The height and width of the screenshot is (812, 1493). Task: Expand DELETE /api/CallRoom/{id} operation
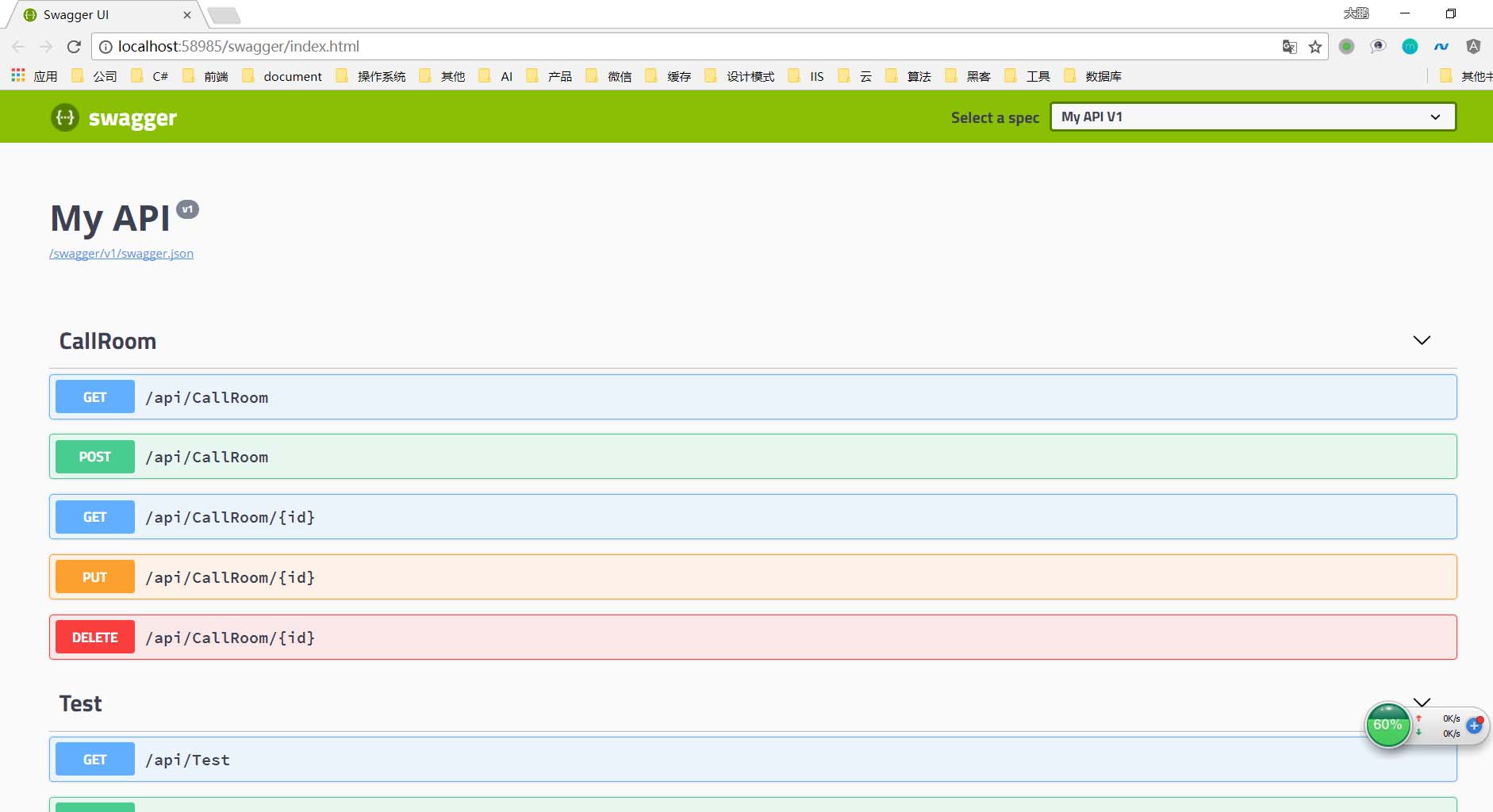(x=753, y=638)
